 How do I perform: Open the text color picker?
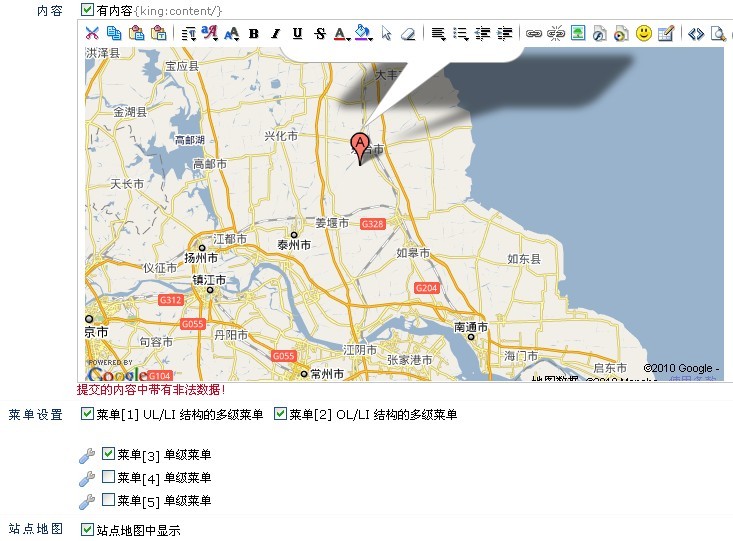[x=342, y=34]
